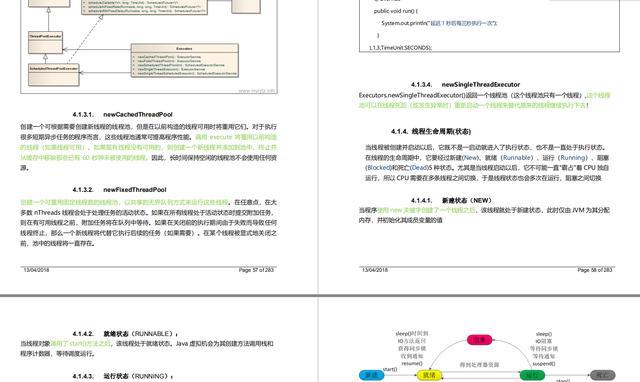Click the heading "4.1.4.2. 就绪状态（RUNNABLE）"
Image resolution: width=640 pixels, height=382 pixels.
pos(125,333)
